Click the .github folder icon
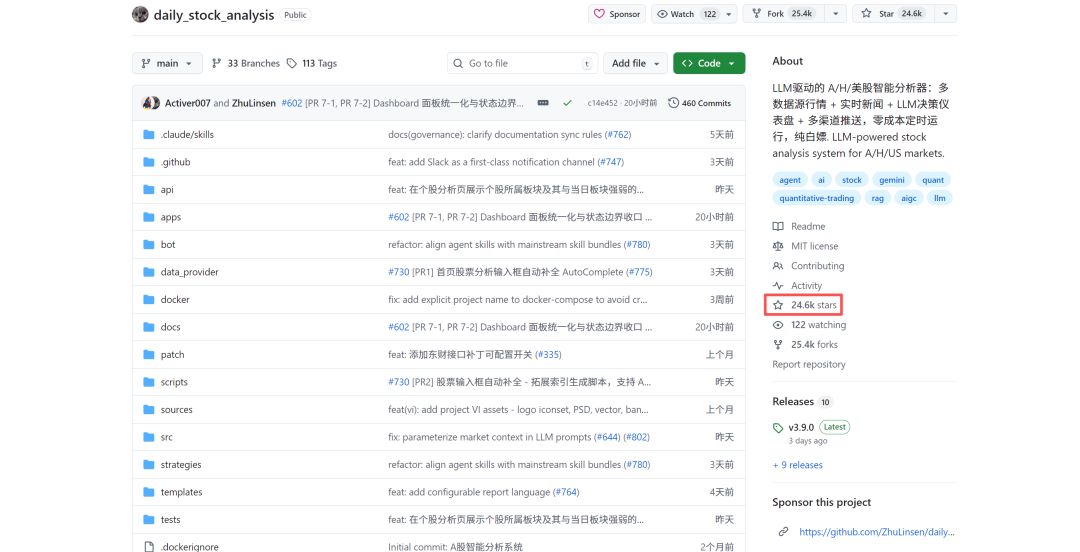Screen dimensions: 1080x552 click(149, 162)
